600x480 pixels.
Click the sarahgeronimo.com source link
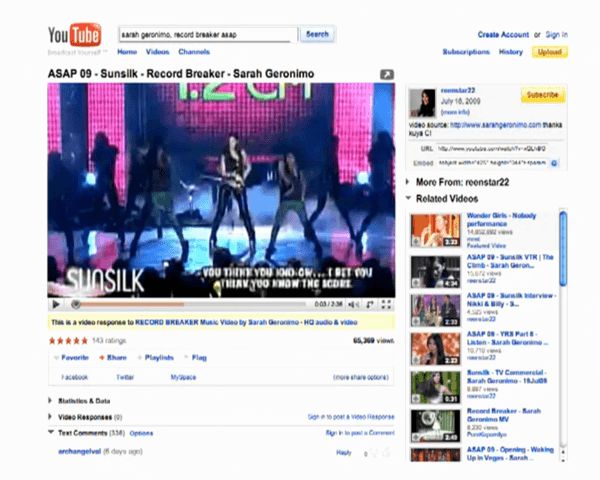point(496,125)
